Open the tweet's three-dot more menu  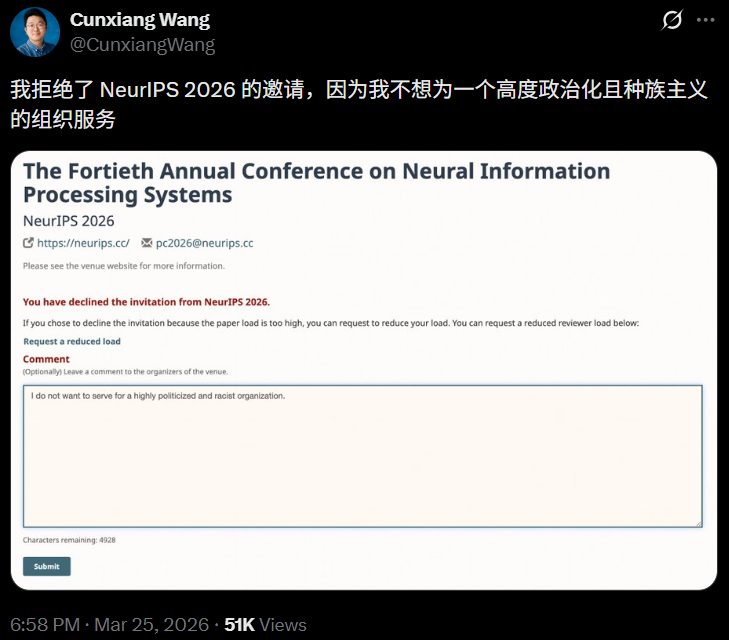coord(705,20)
